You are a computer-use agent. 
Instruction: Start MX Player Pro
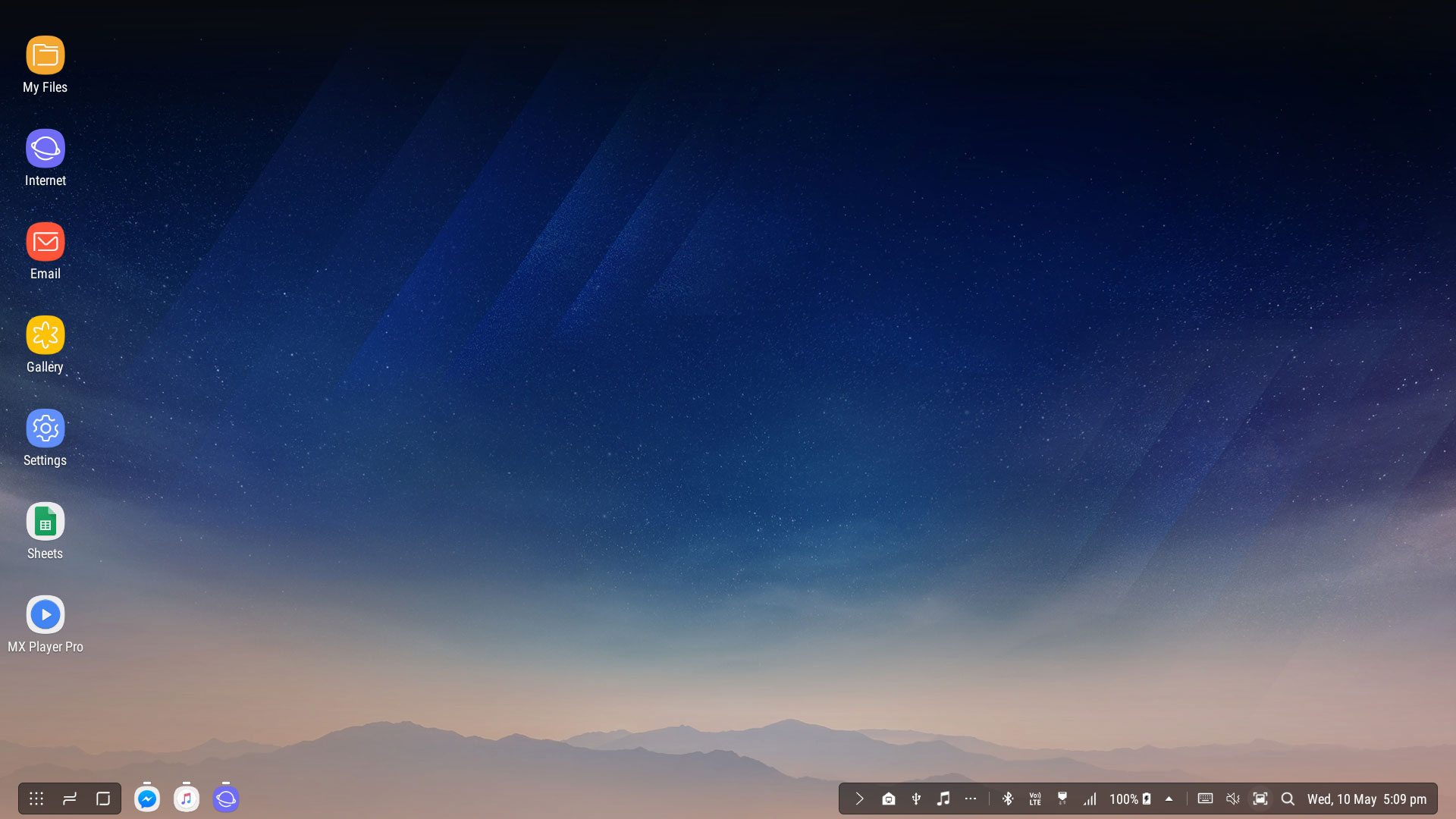point(45,615)
